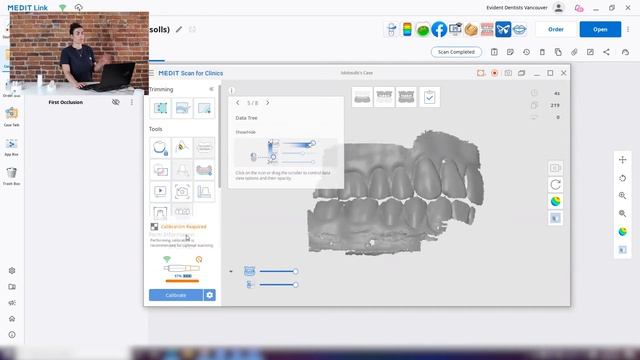Viewport: 640px width, 360px height.
Task: Open Case Talk in left sidebar
Action: [x=11, y=117]
